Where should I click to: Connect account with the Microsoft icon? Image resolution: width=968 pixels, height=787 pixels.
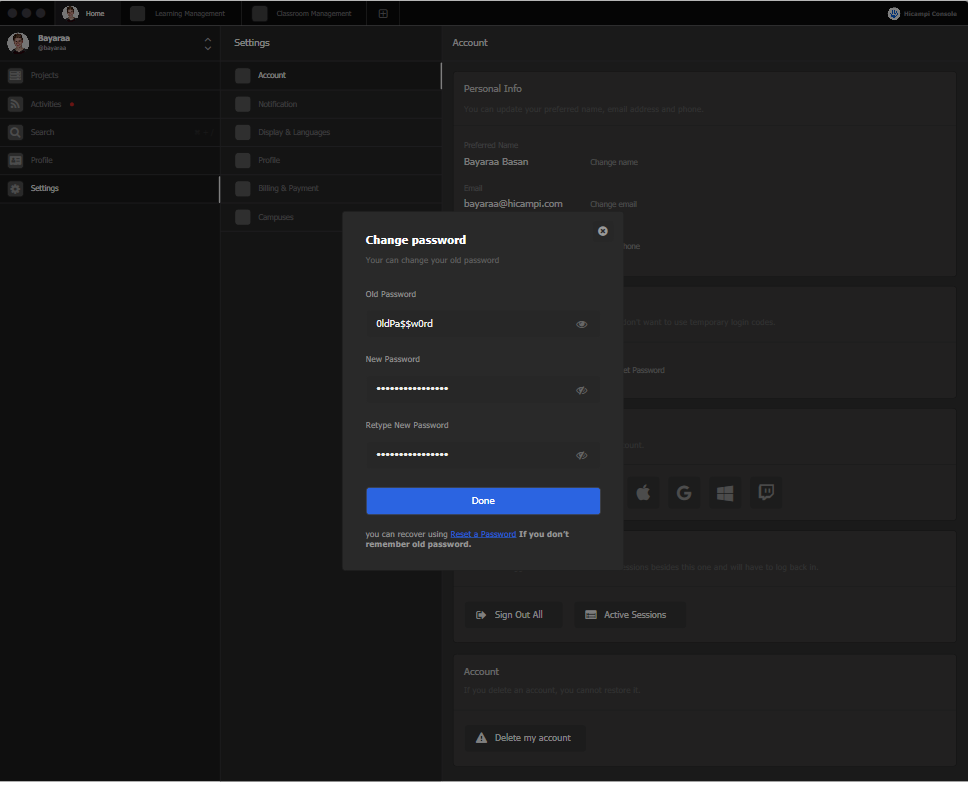[x=724, y=492]
